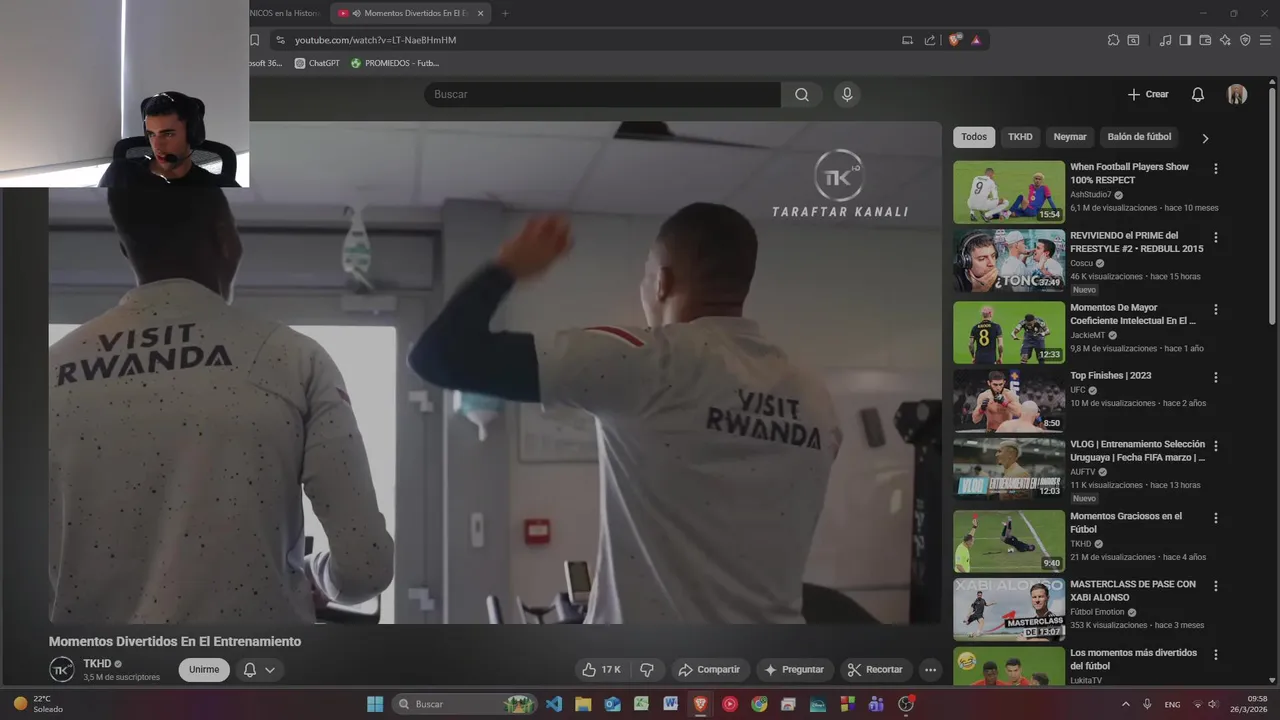Open When Football Players Show 100% RESPECT thumbnail
Screen dimensions: 1280x720
(x=1009, y=192)
